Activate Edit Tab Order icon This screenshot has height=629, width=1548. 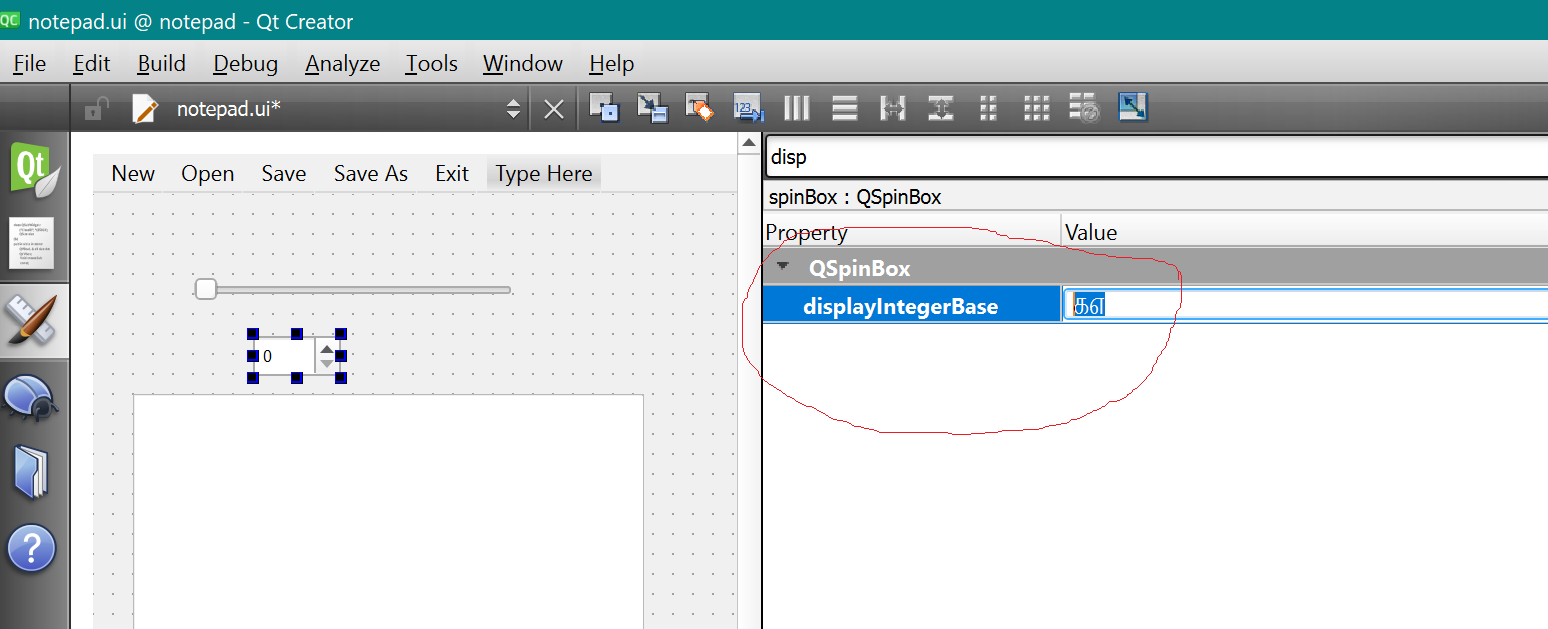click(x=747, y=108)
